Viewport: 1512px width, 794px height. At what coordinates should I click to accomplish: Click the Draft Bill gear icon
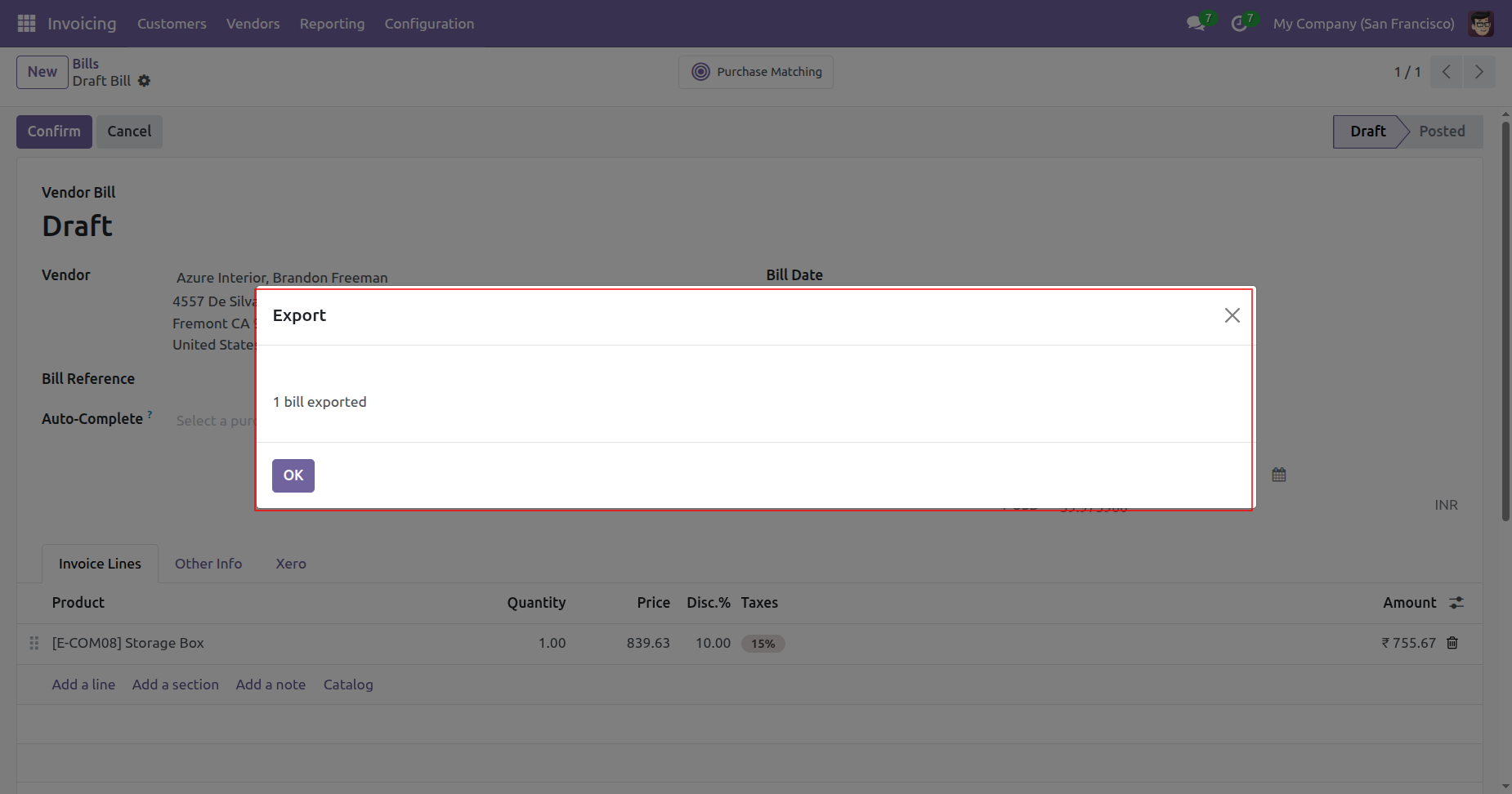pos(144,81)
